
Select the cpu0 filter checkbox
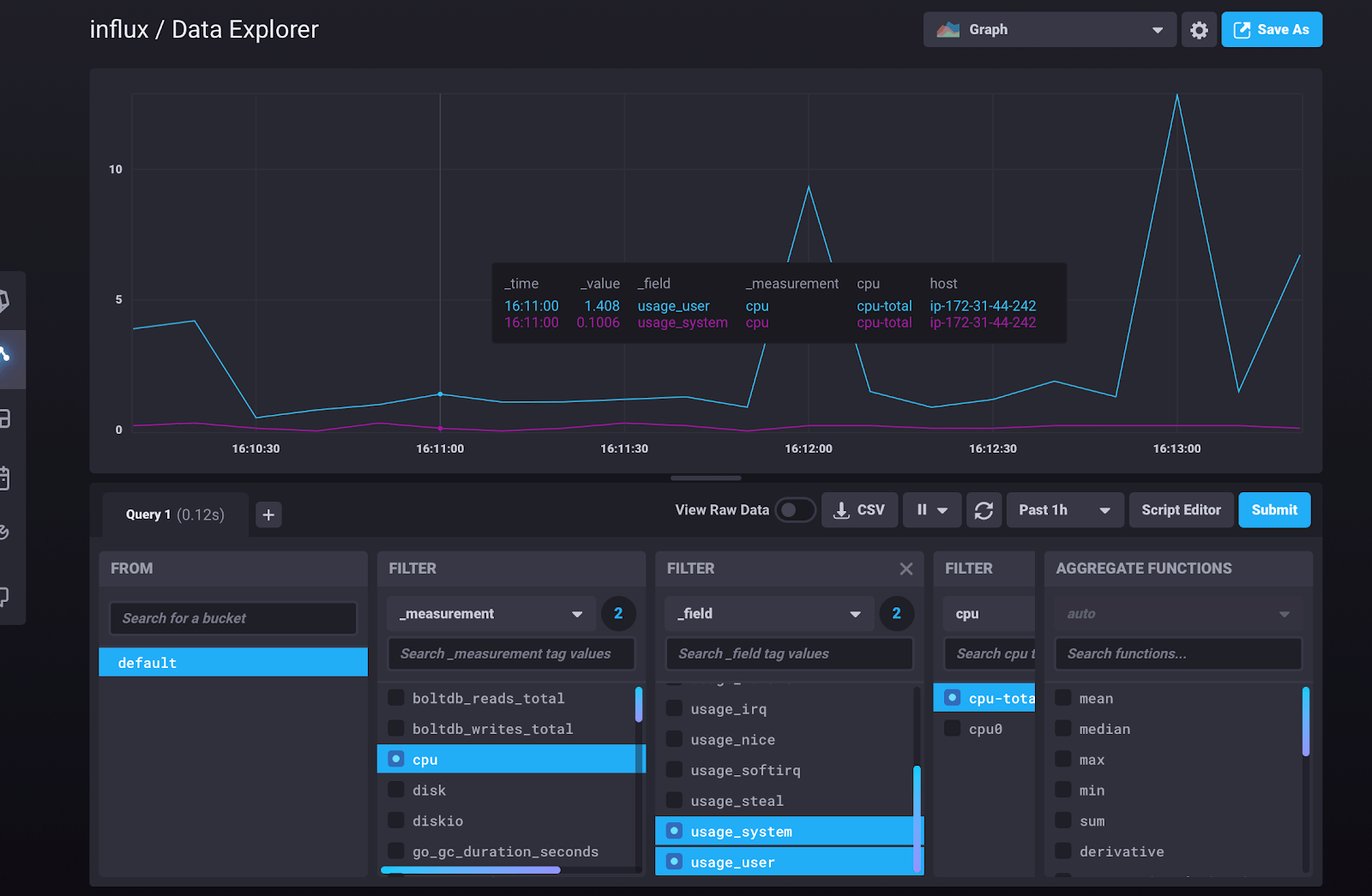(x=952, y=728)
